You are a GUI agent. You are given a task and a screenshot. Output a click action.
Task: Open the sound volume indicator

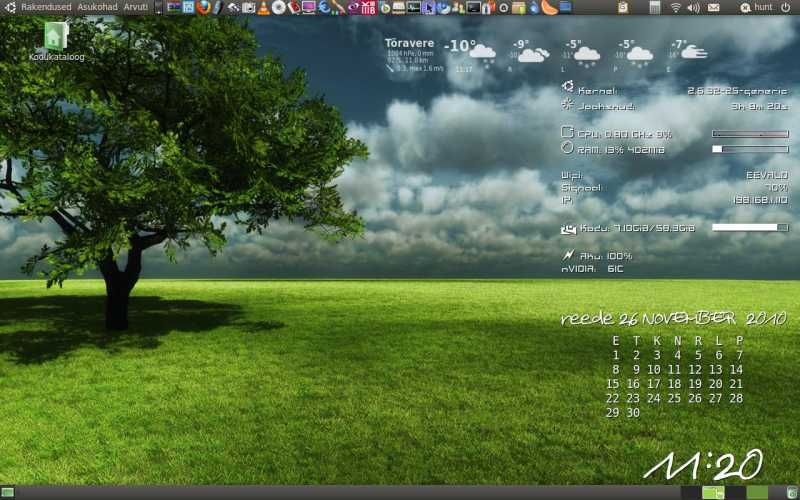693,7
